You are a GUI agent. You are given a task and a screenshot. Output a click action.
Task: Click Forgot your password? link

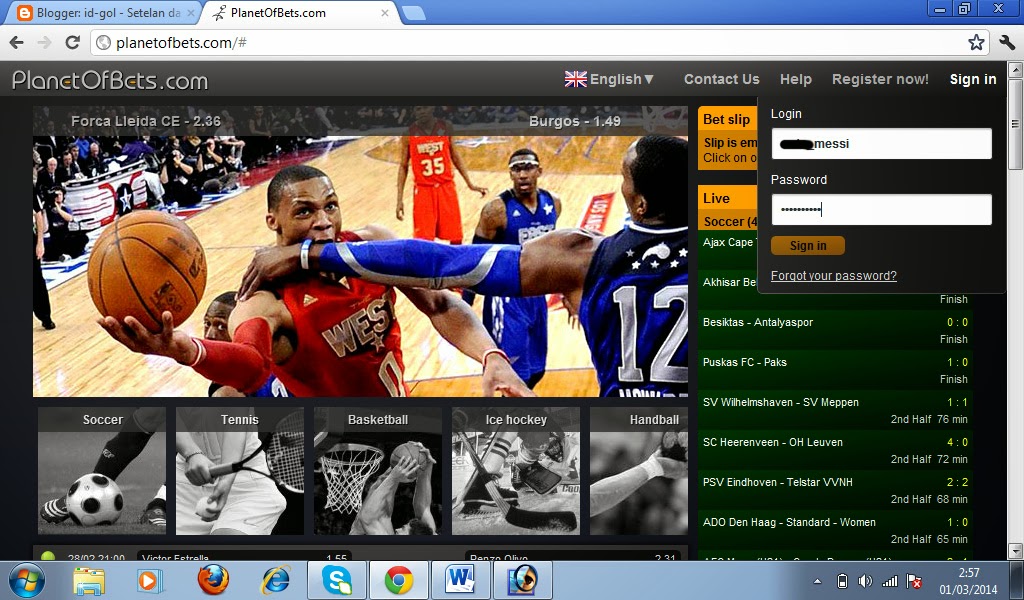tap(833, 276)
